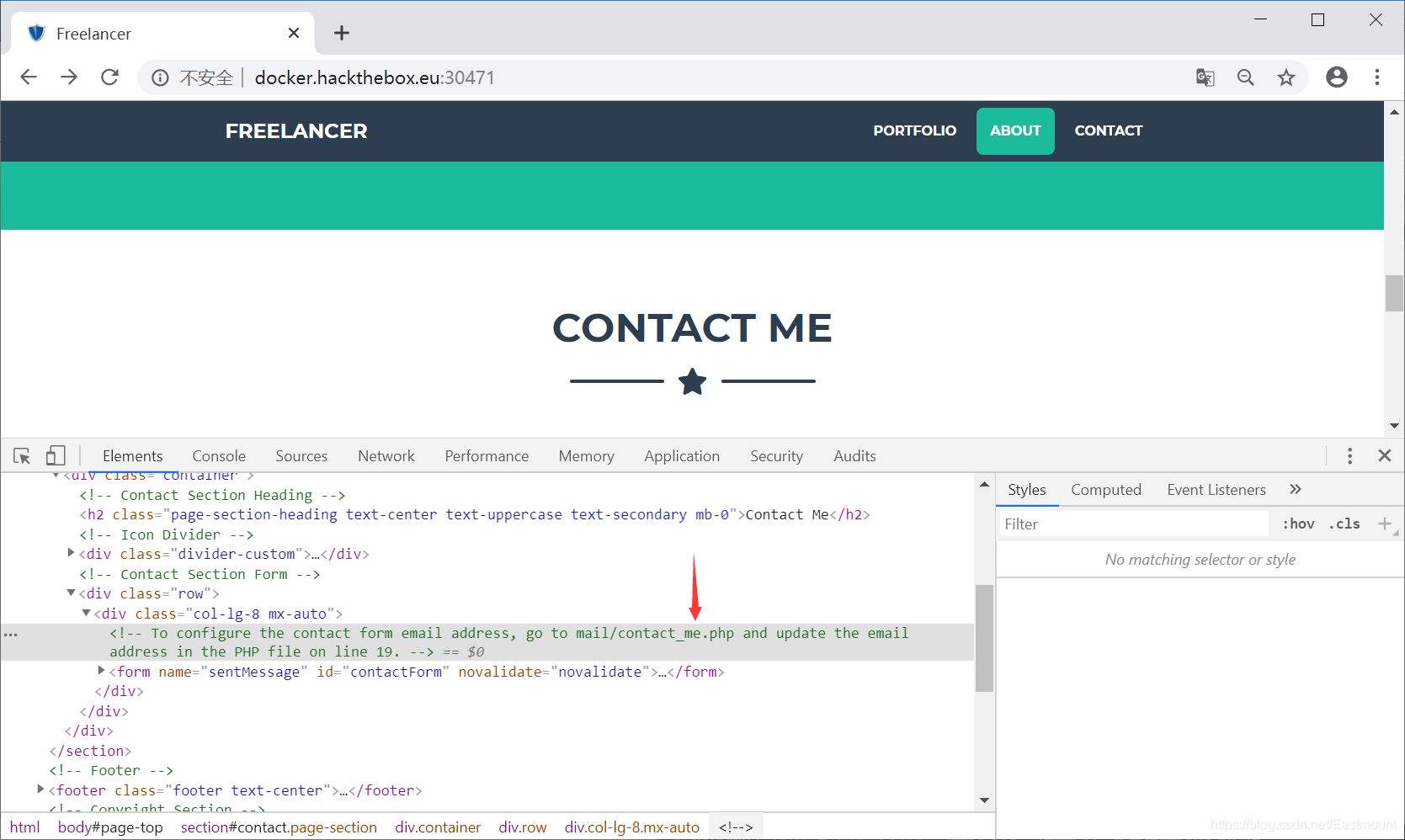Viewport: 1405px width, 840px height.
Task: Click div.col-lg-8.mx-auto breadcrumb
Action: (x=632, y=827)
